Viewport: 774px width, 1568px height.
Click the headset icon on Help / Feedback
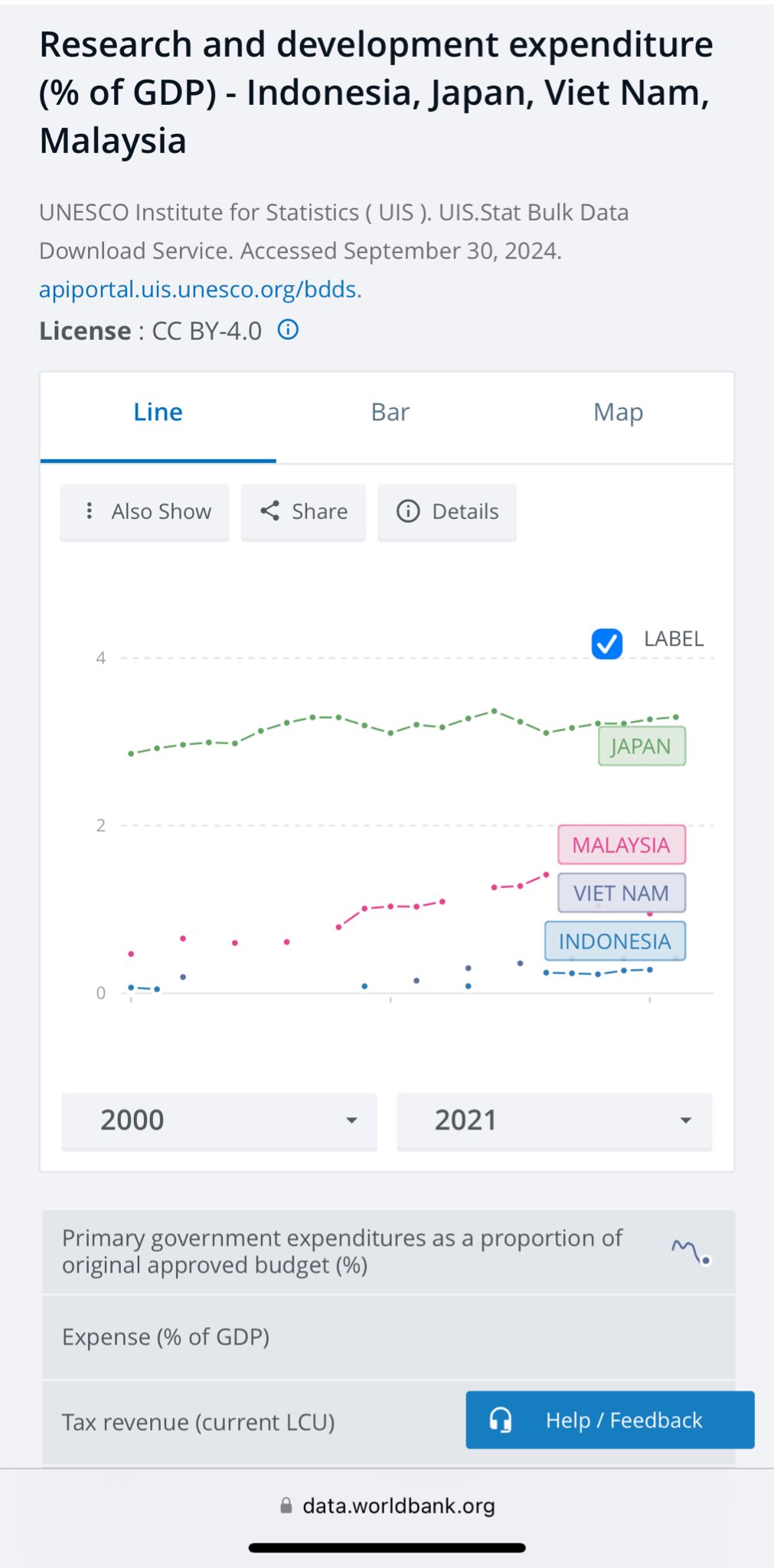[x=501, y=1420]
